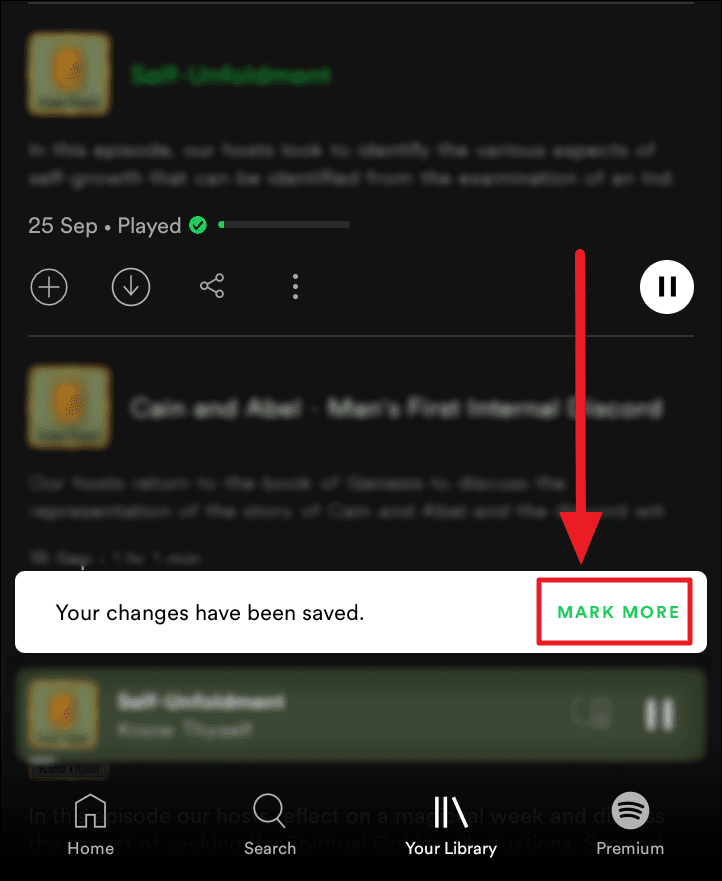Pause playback in the mini player
Screen dimensions: 722x881
point(659,715)
